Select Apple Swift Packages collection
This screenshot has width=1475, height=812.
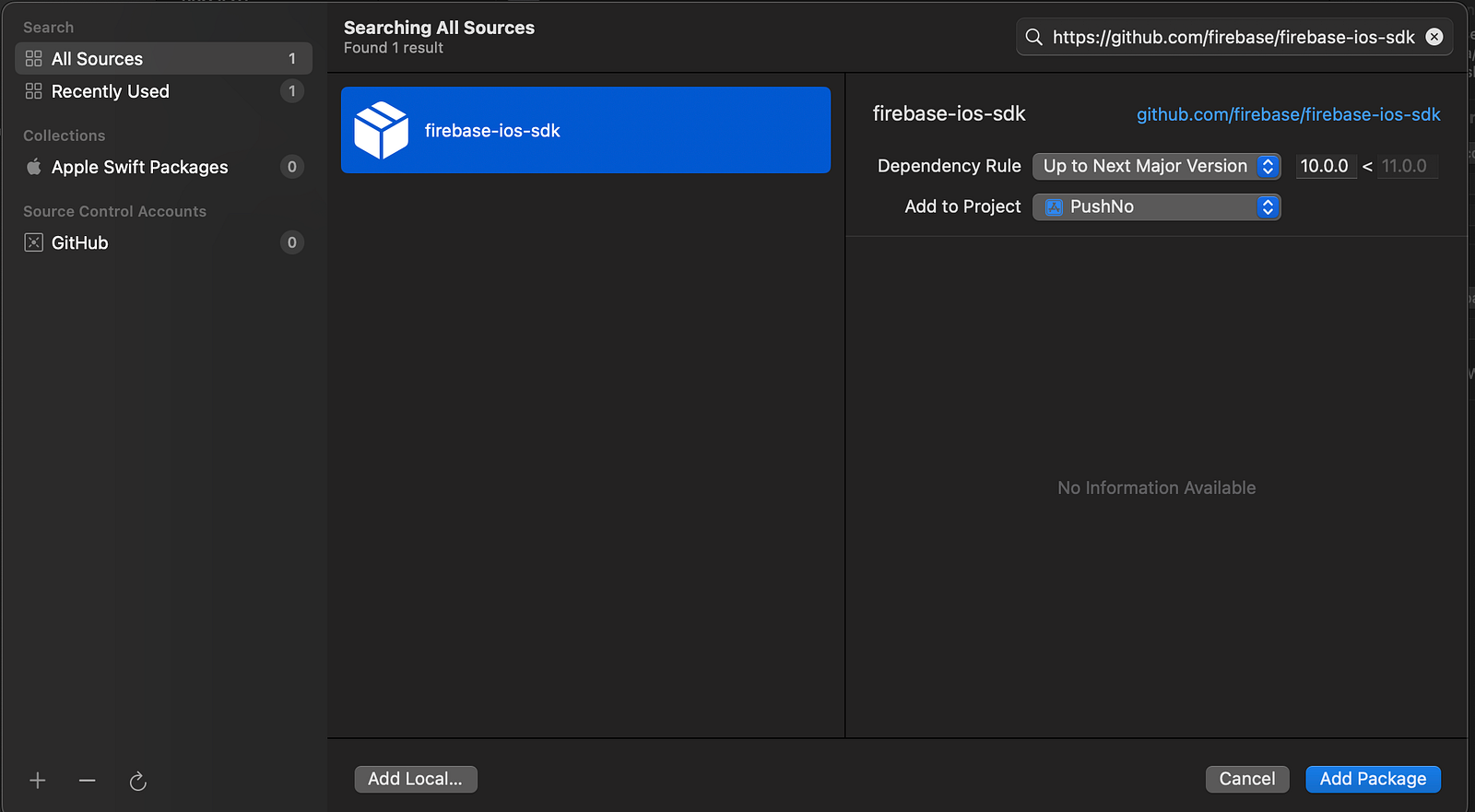point(163,167)
